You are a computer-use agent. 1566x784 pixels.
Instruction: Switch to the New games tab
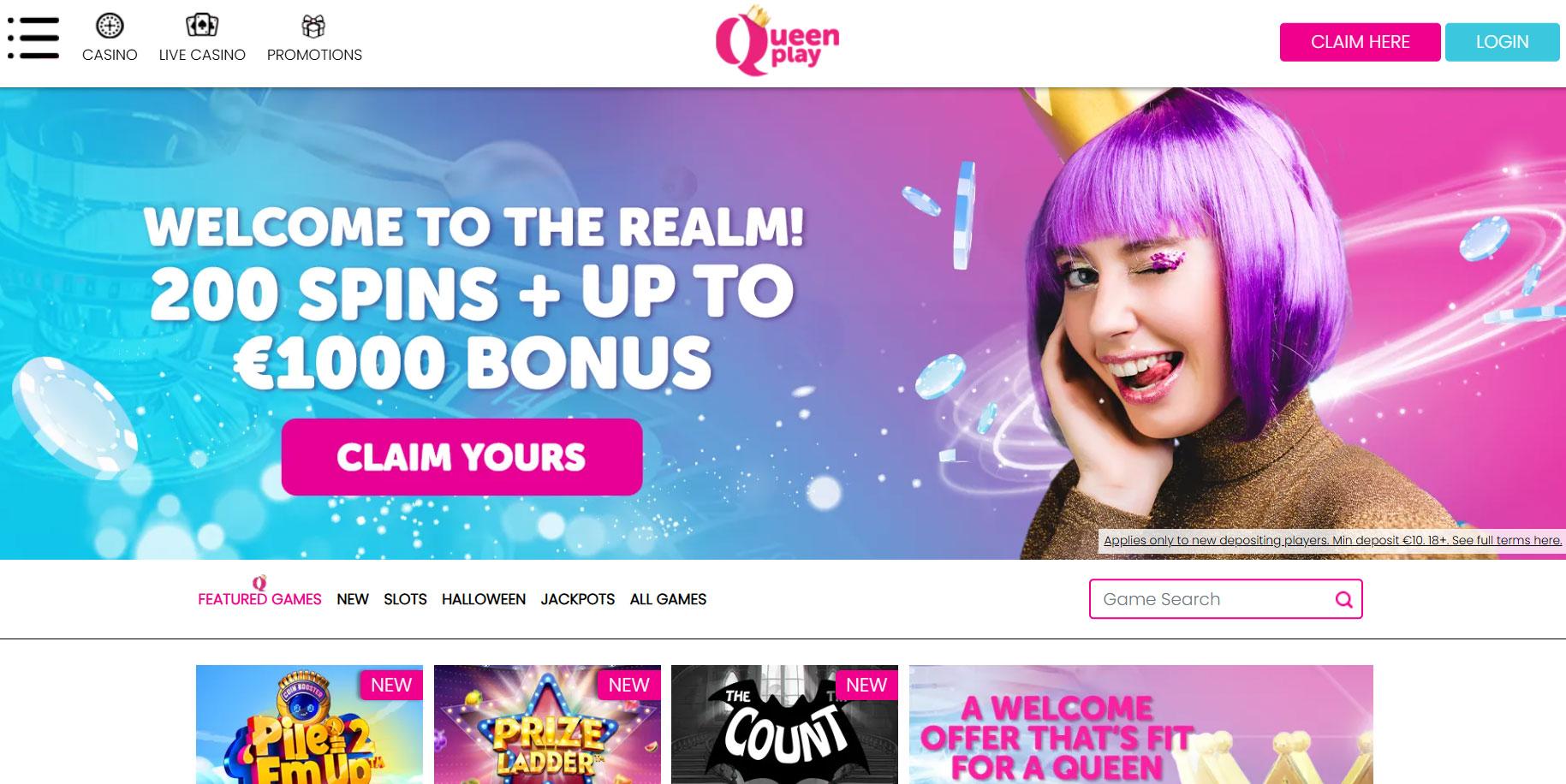tap(353, 599)
